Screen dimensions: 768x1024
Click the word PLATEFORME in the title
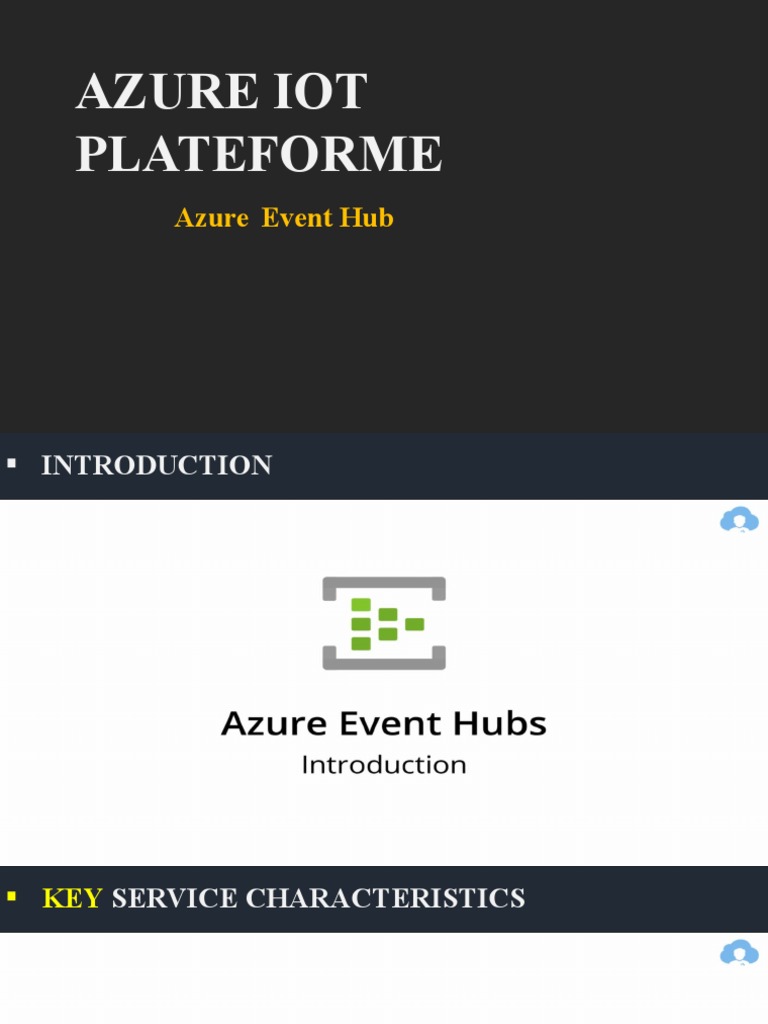coord(259,154)
